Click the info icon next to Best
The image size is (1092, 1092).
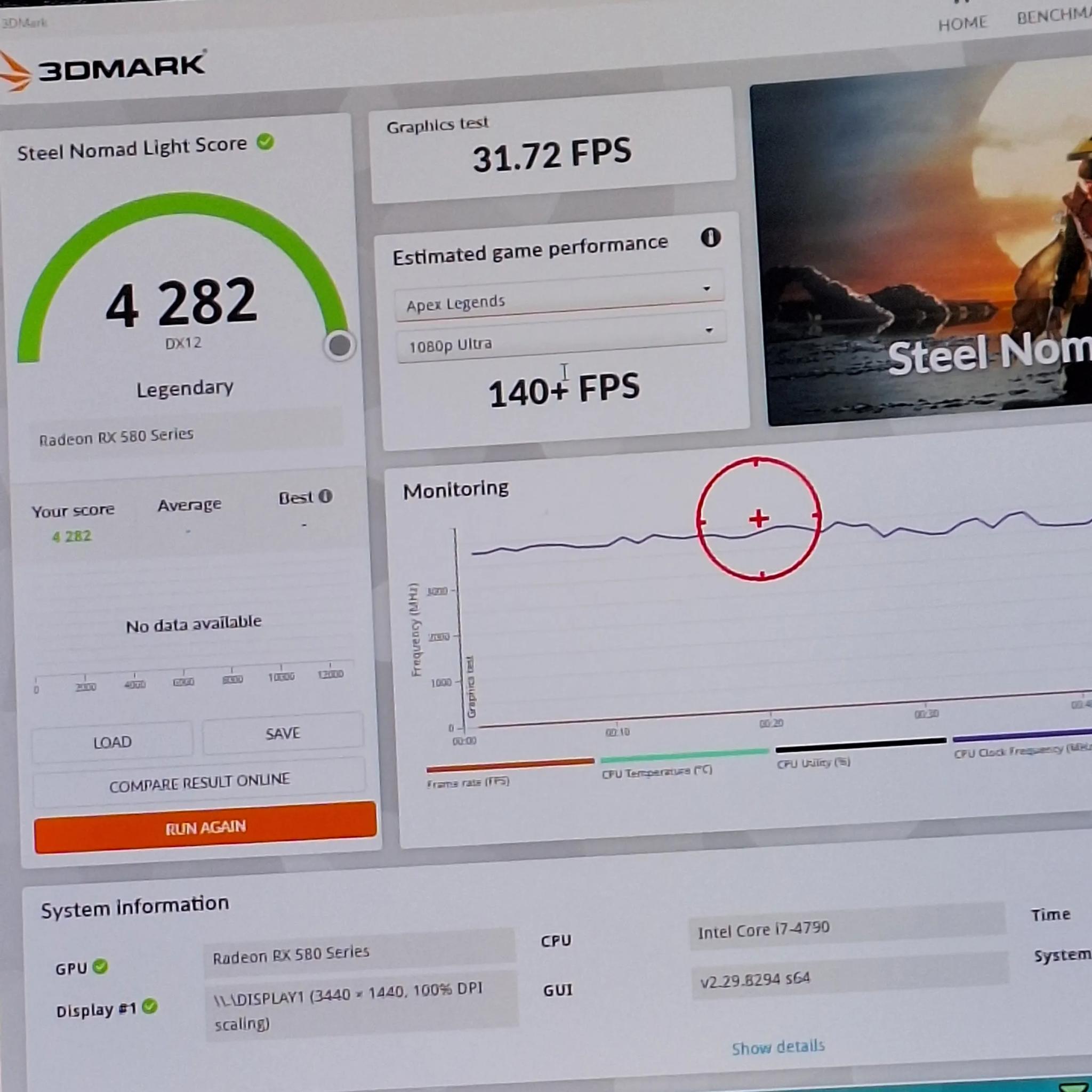(325, 496)
